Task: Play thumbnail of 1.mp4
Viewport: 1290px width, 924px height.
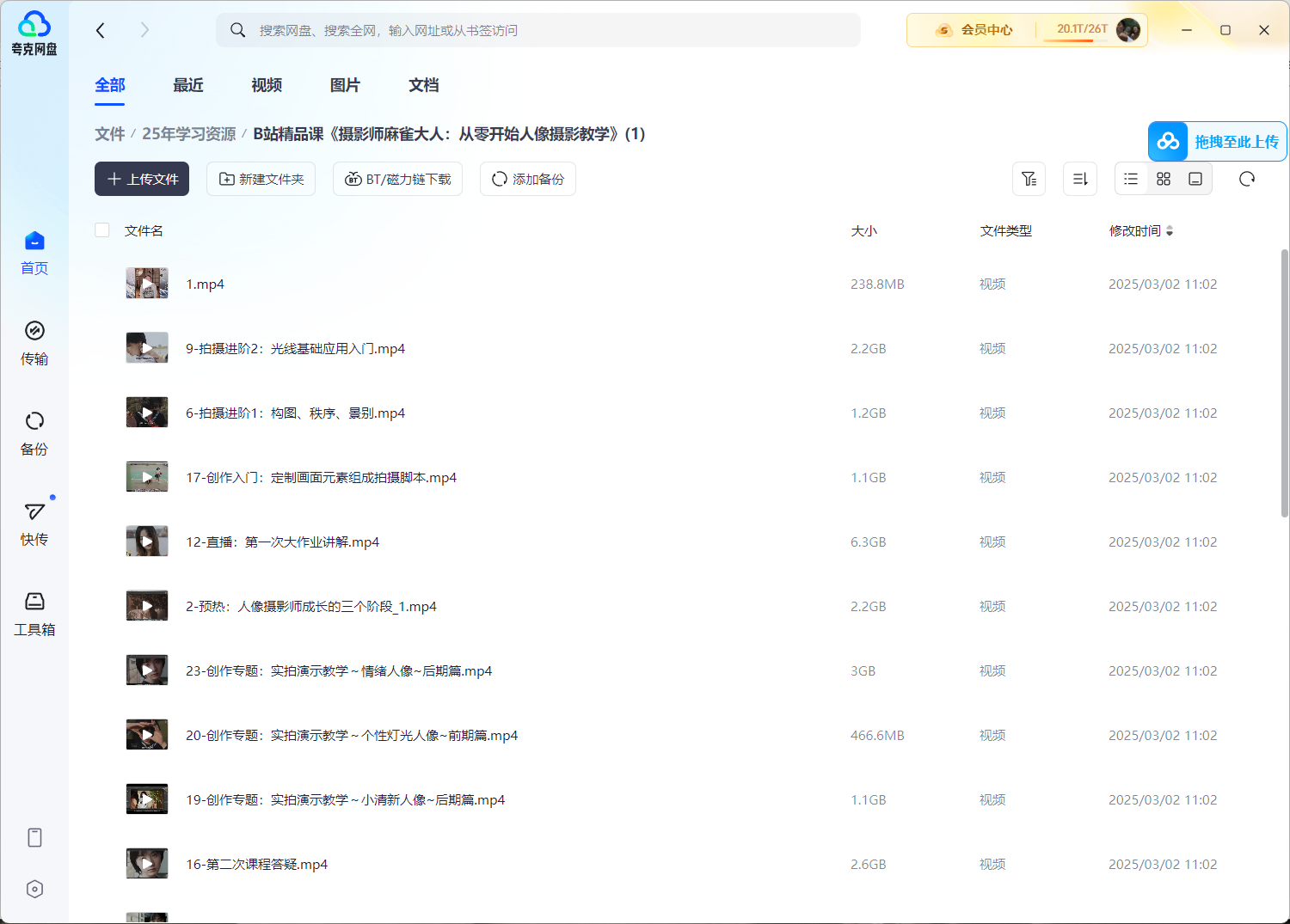Action: click(147, 283)
